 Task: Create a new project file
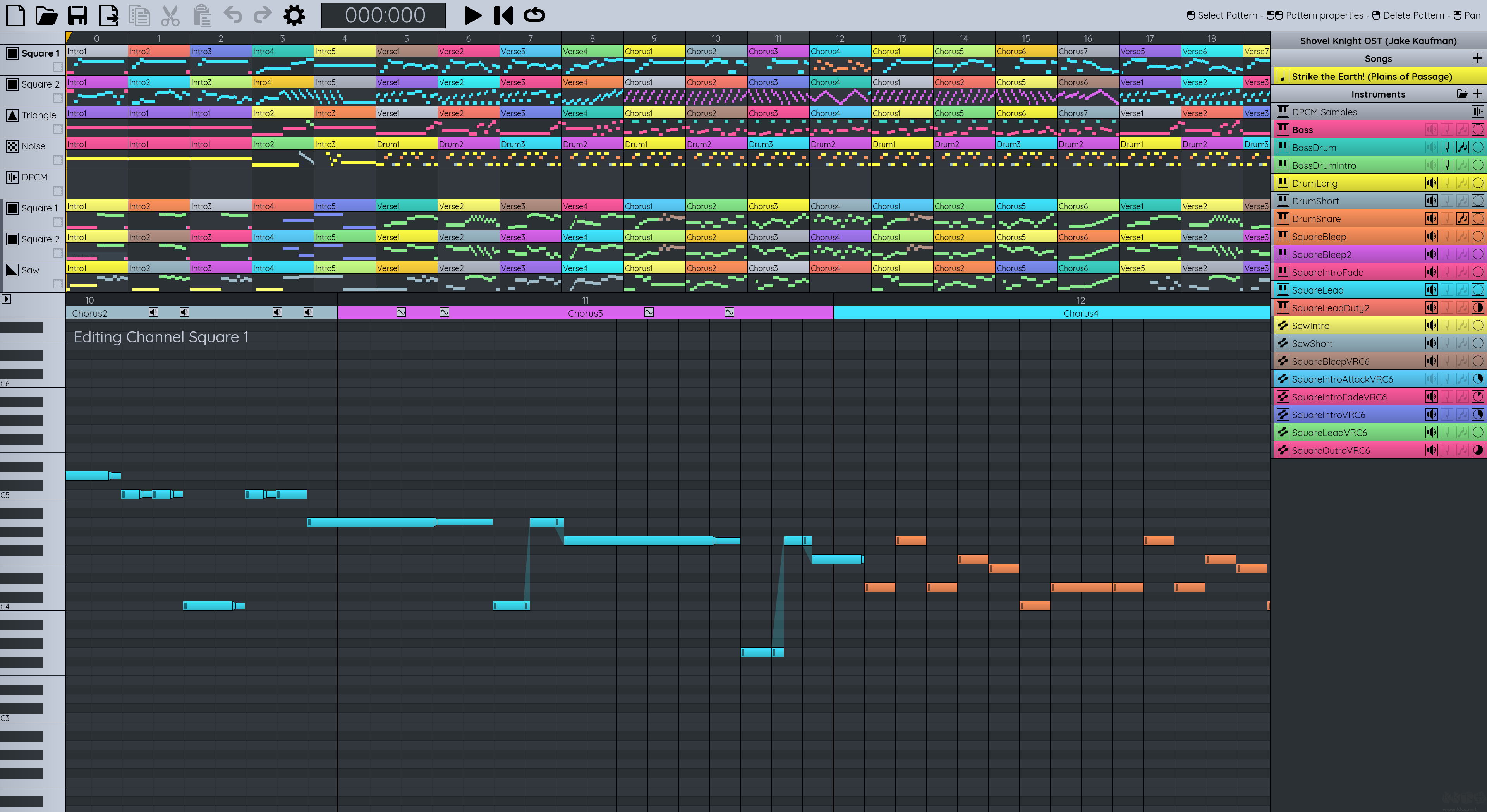[x=15, y=15]
